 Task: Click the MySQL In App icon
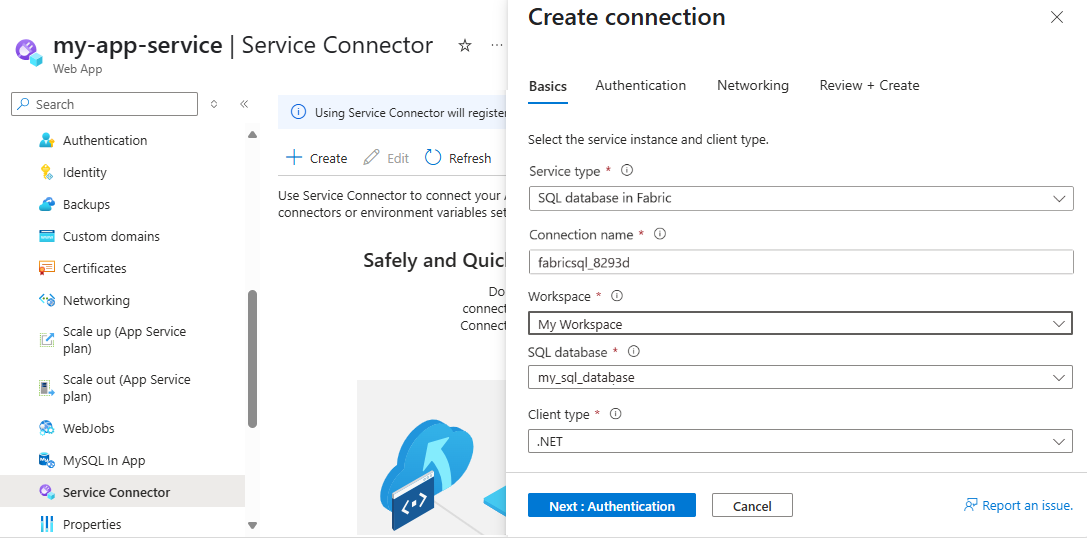pyautogui.click(x=46, y=460)
